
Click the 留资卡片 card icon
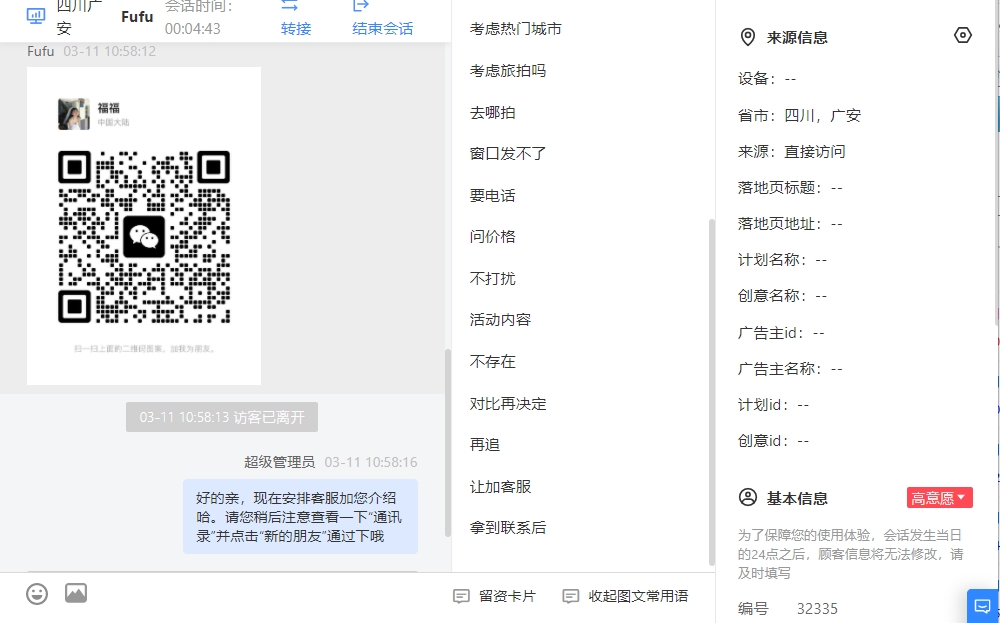point(461,596)
